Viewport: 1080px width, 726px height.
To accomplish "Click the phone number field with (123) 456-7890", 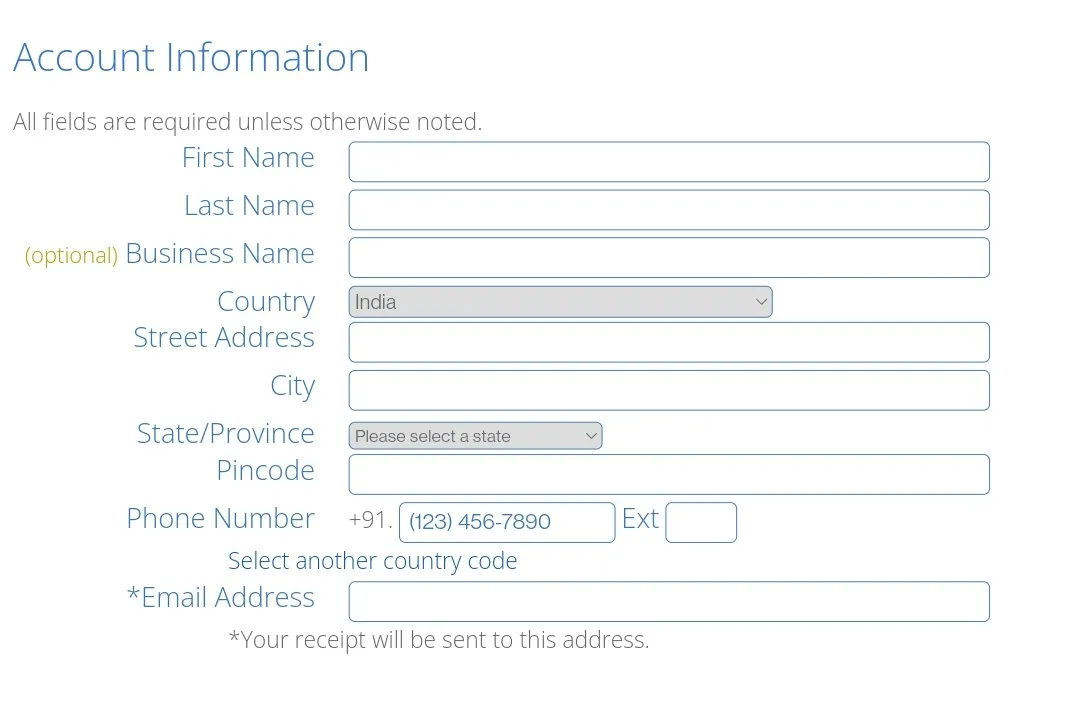I will point(507,523).
